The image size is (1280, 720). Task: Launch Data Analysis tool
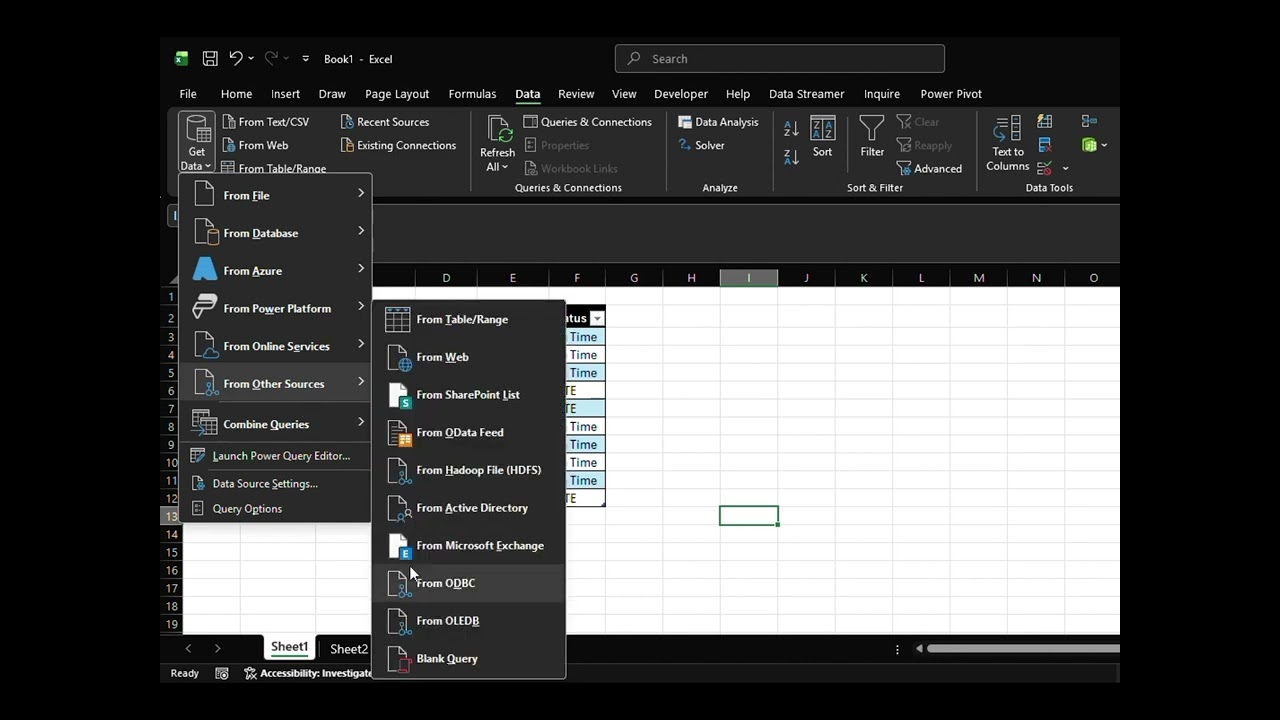(718, 122)
